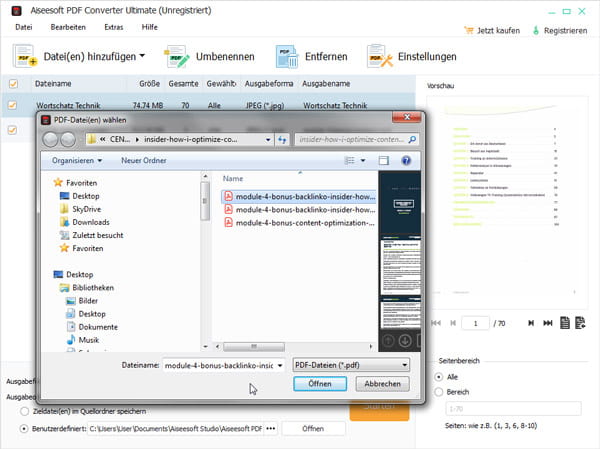Click the export pages icon in preview
600x449 pixels.
pos(580,323)
